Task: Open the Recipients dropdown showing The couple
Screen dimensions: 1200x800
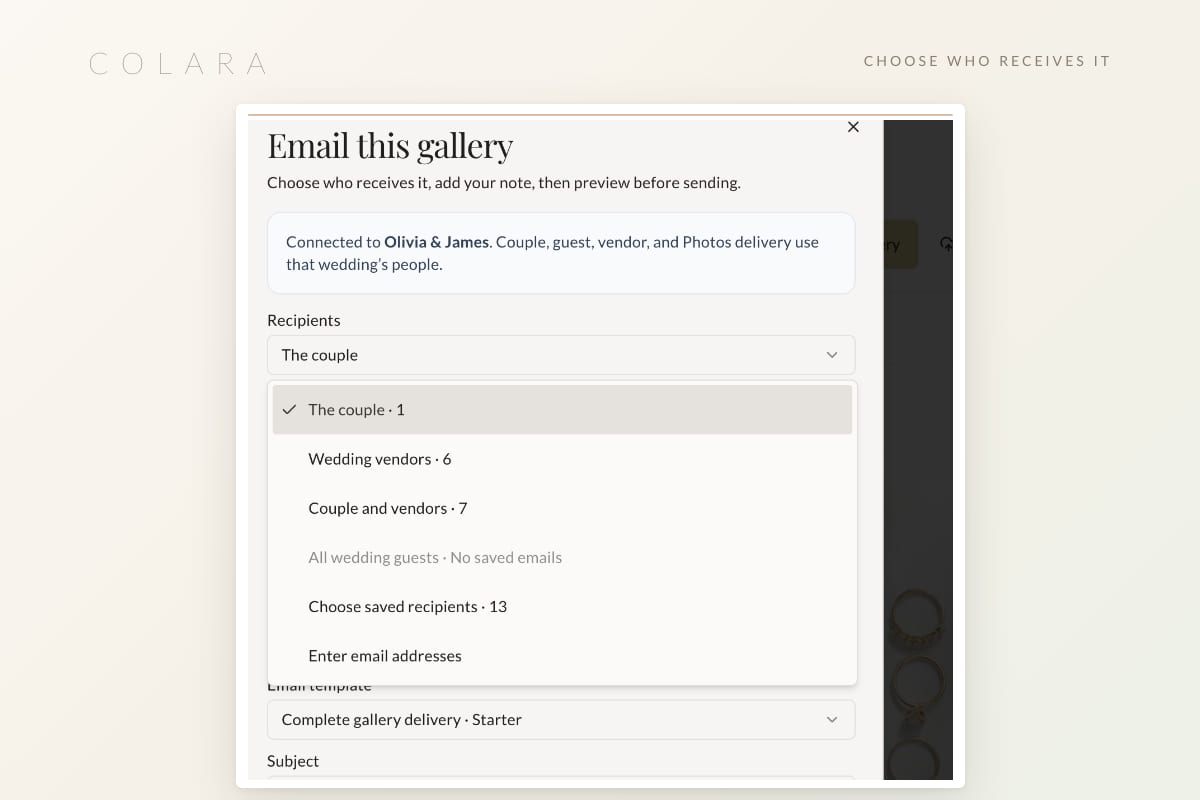Action: [561, 355]
